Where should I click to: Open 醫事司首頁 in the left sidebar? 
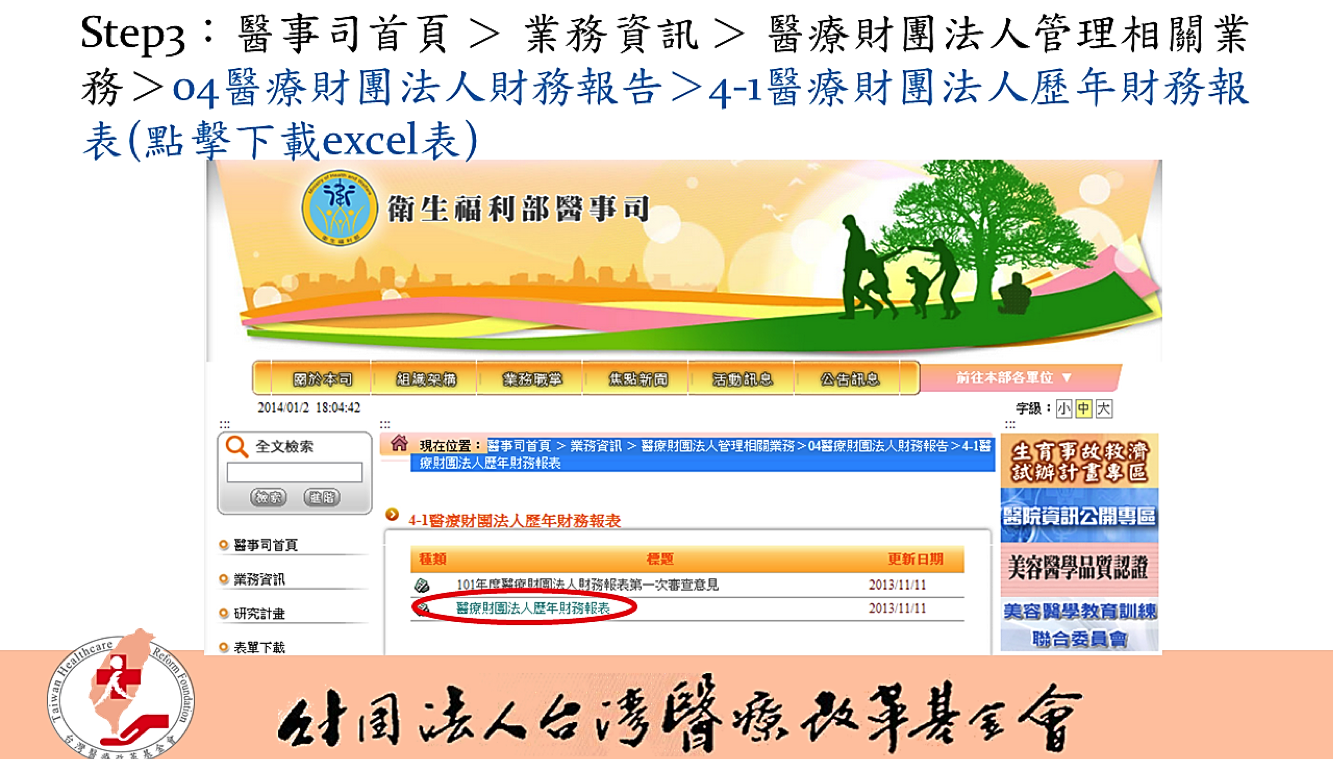coord(266,545)
